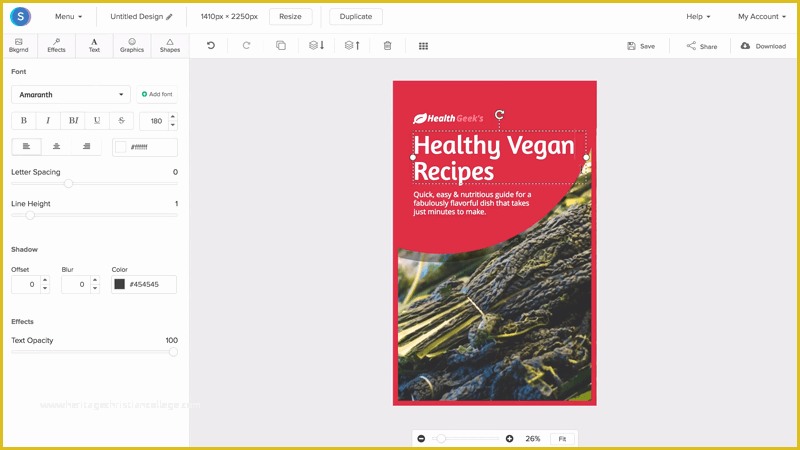Viewport: 800px width, 450px height.
Task: Click the Duplicate button
Action: (x=356, y=16)
